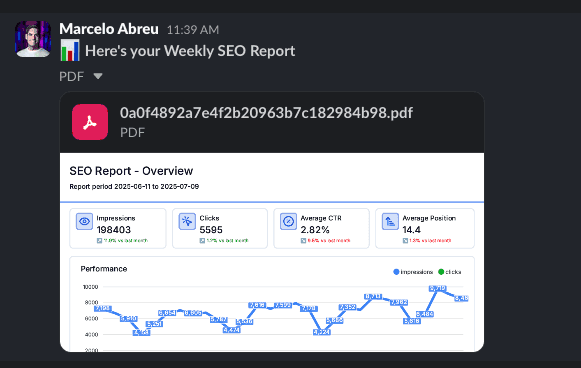The height and width of the screenshot is (368, 581).
Task: Click the Clicks cursor icon
Action: (x=187, y=221)
